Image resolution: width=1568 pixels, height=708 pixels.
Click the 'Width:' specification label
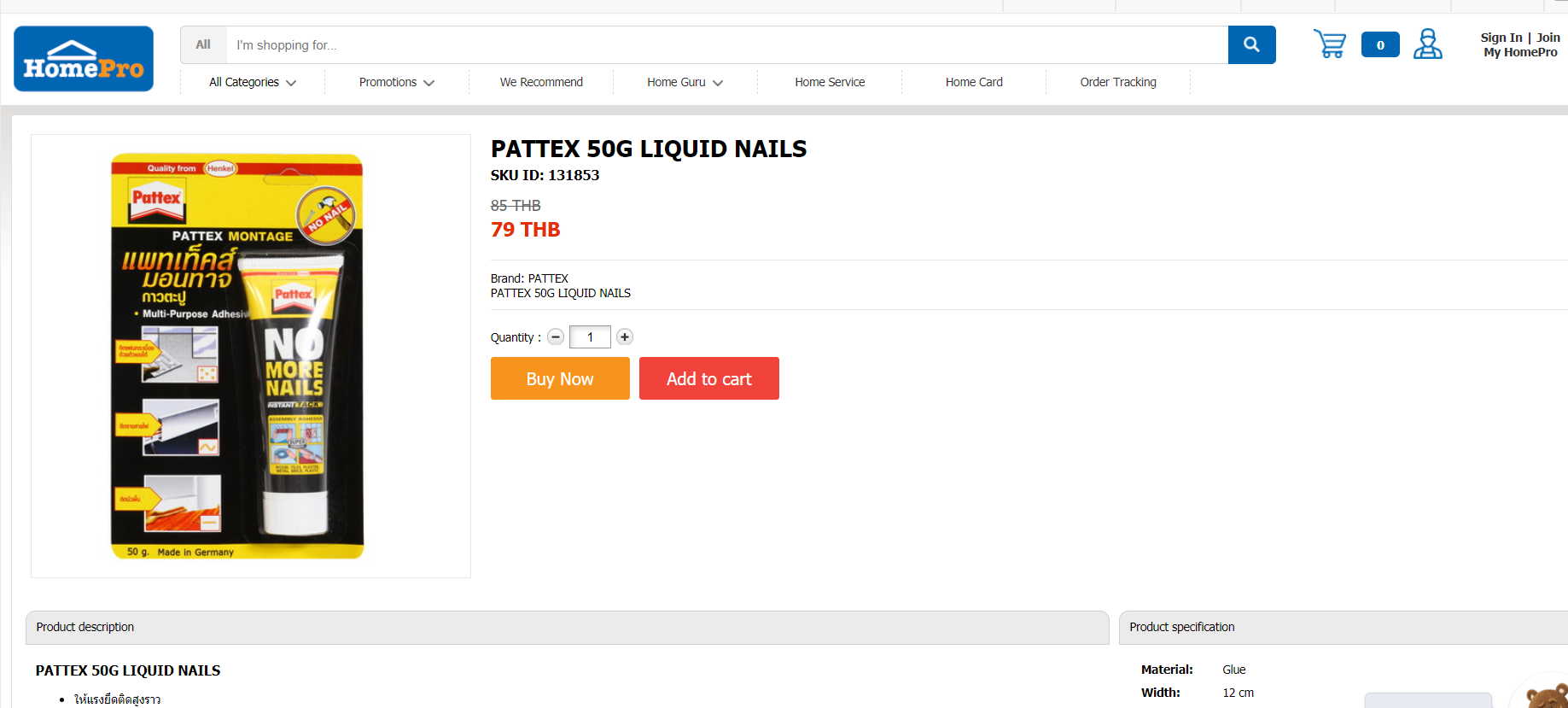point(1161,693)
